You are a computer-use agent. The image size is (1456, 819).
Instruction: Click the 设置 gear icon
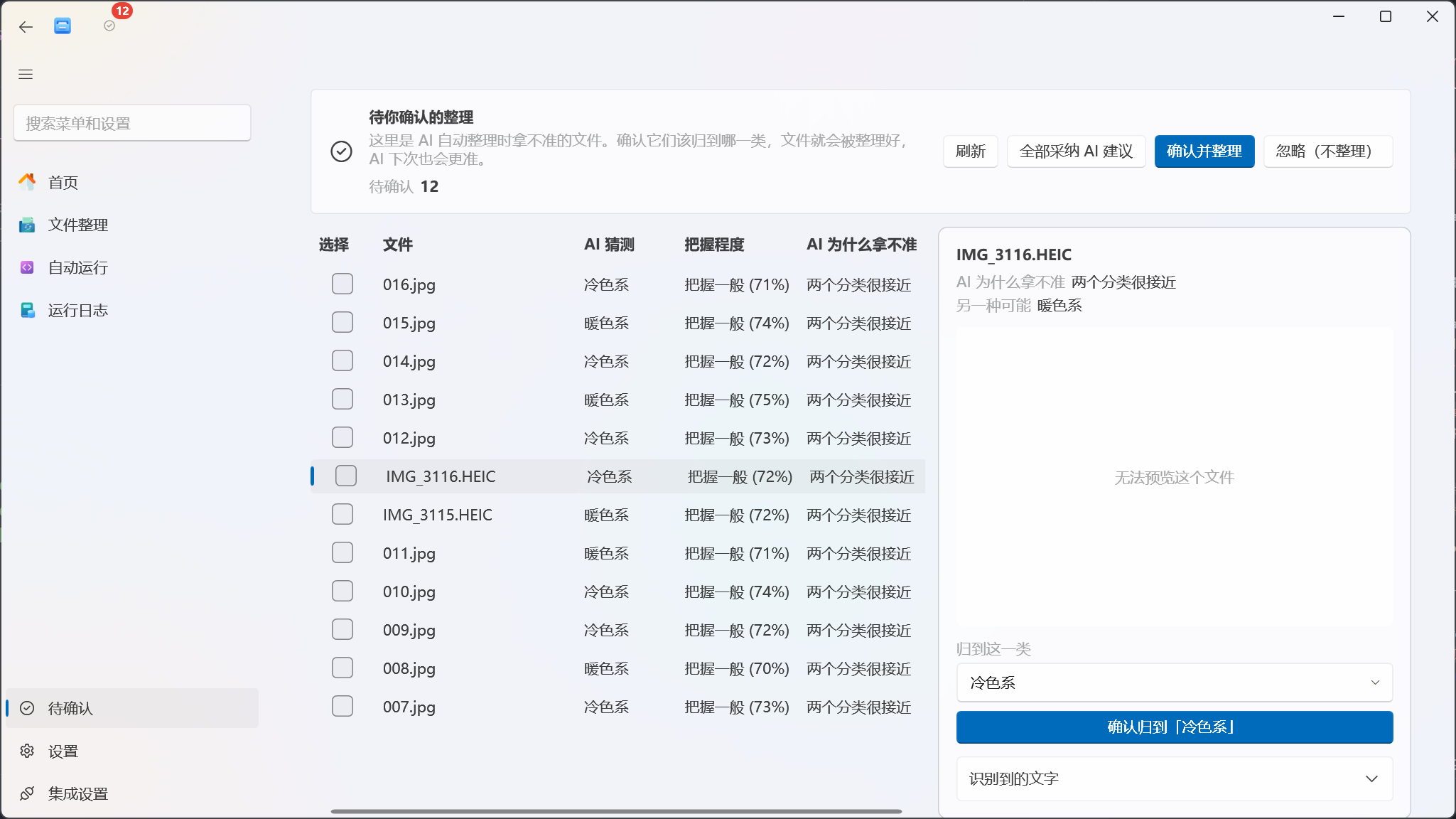pos(27,751)
